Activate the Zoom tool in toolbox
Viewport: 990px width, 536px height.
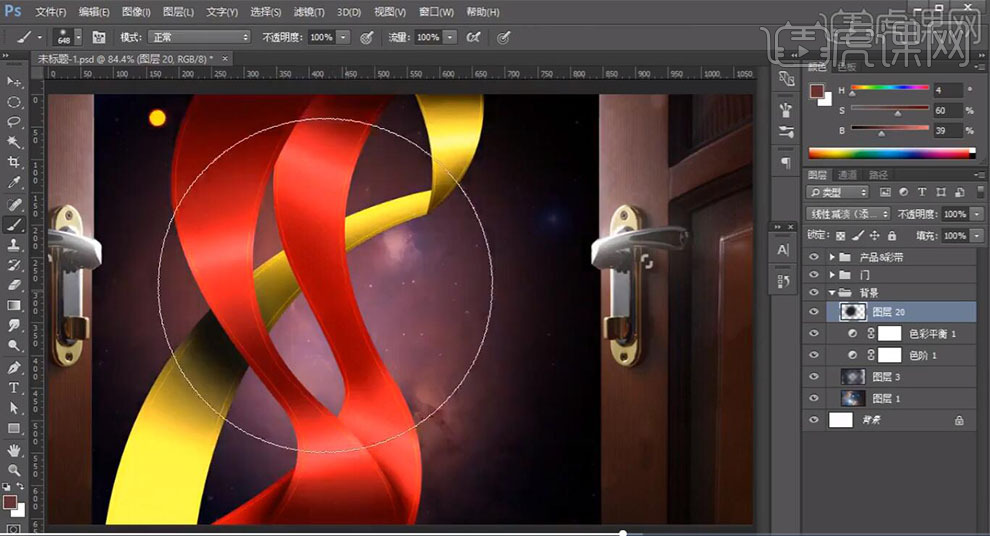pyautogui.click(x=14, y=470)
